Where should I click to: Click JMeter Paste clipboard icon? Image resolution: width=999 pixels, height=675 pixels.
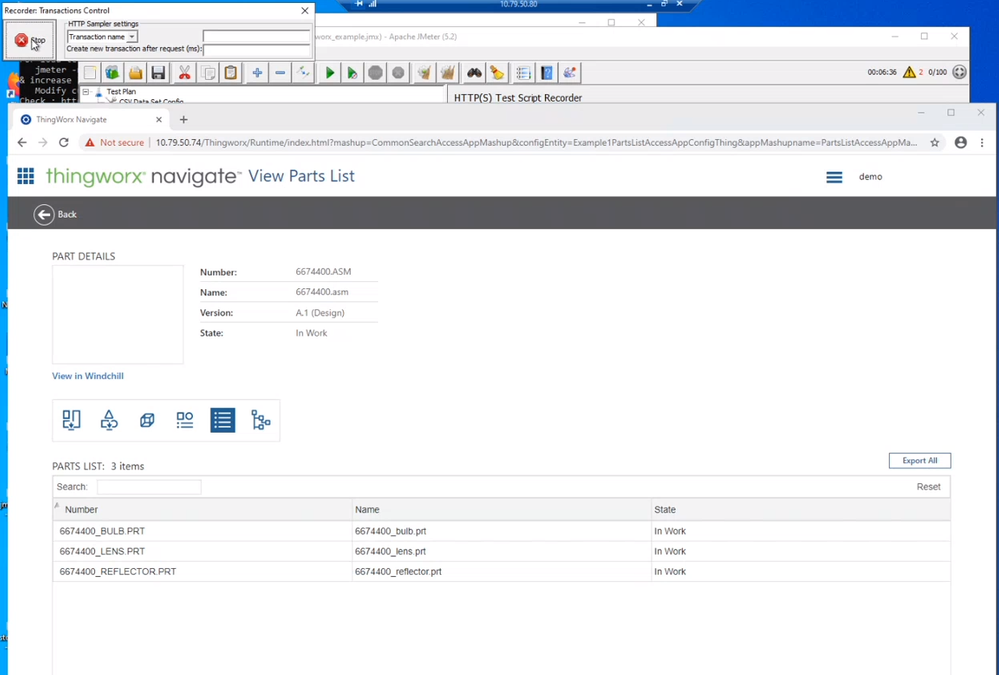[231, 73]
